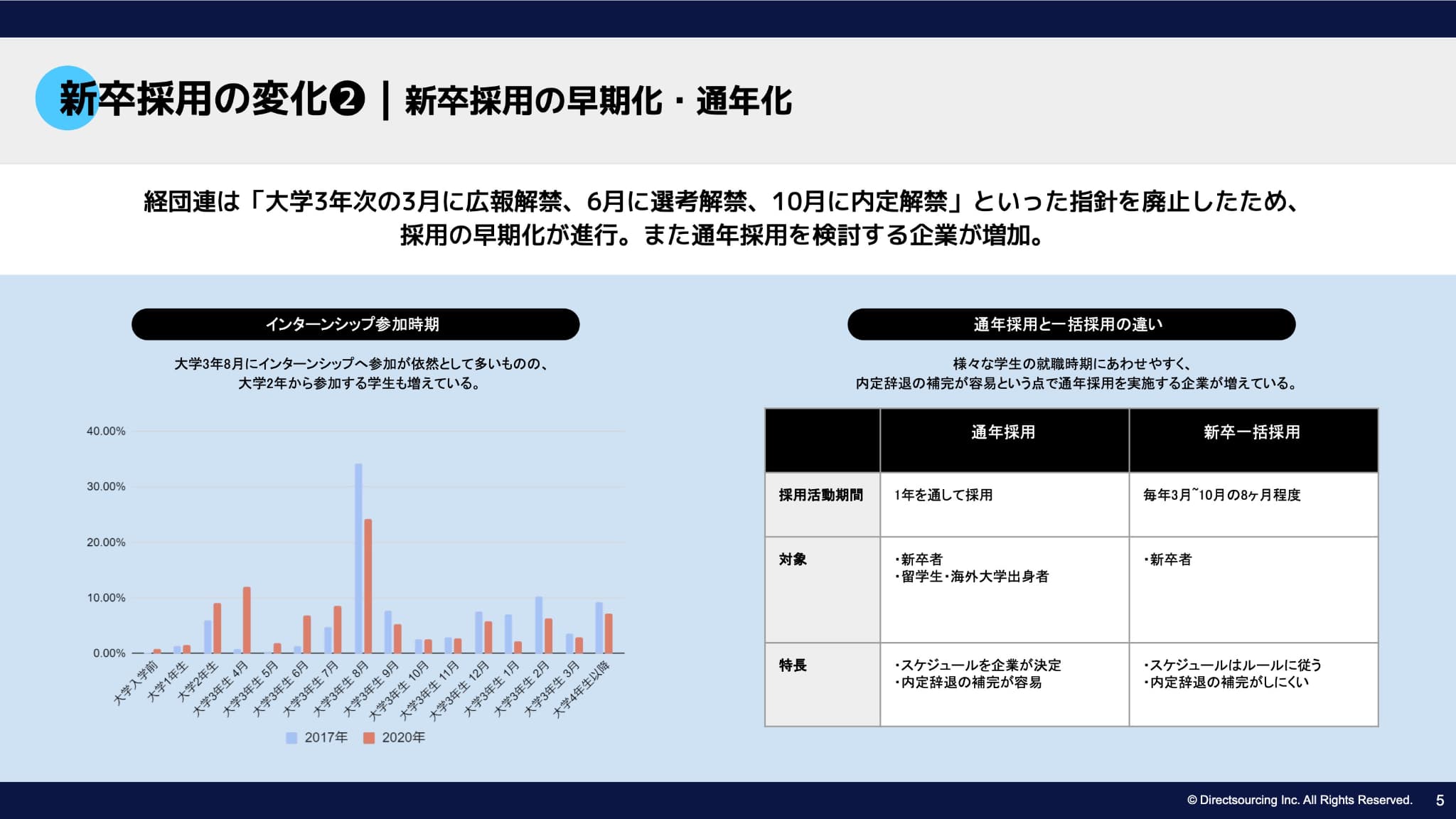The image size is (1456, 819).
Task: Click the blue circle title decoration
Action: [53, 100]
